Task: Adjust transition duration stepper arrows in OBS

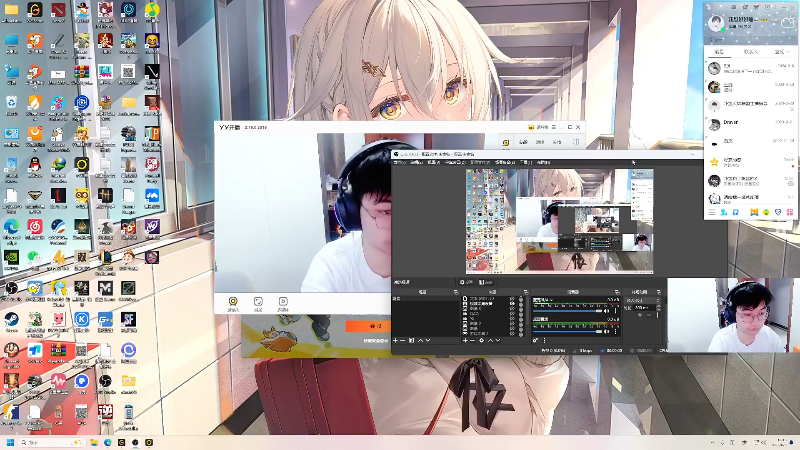Action: pyautogui.click(x=658, y=308)
